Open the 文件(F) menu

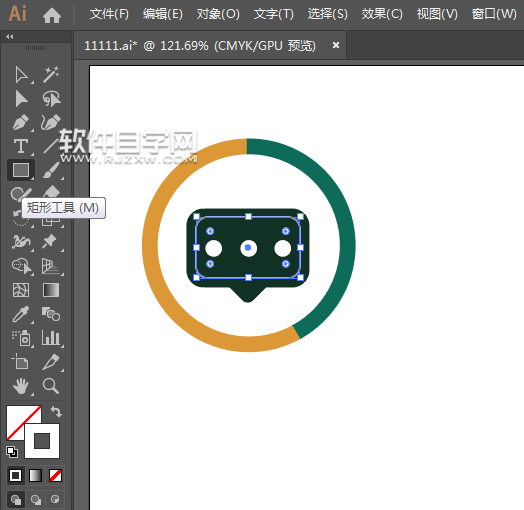click(x=109, y=14)
